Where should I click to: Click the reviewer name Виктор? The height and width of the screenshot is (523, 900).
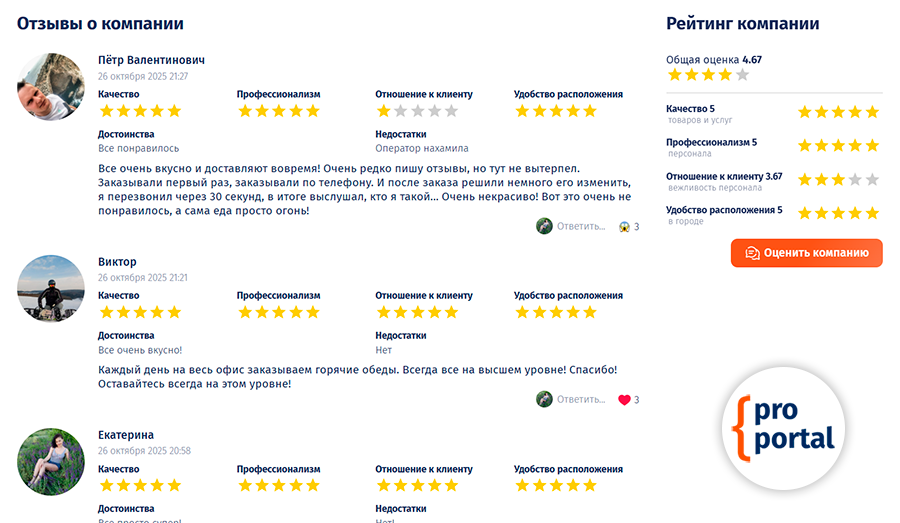(x=117, y=262)
